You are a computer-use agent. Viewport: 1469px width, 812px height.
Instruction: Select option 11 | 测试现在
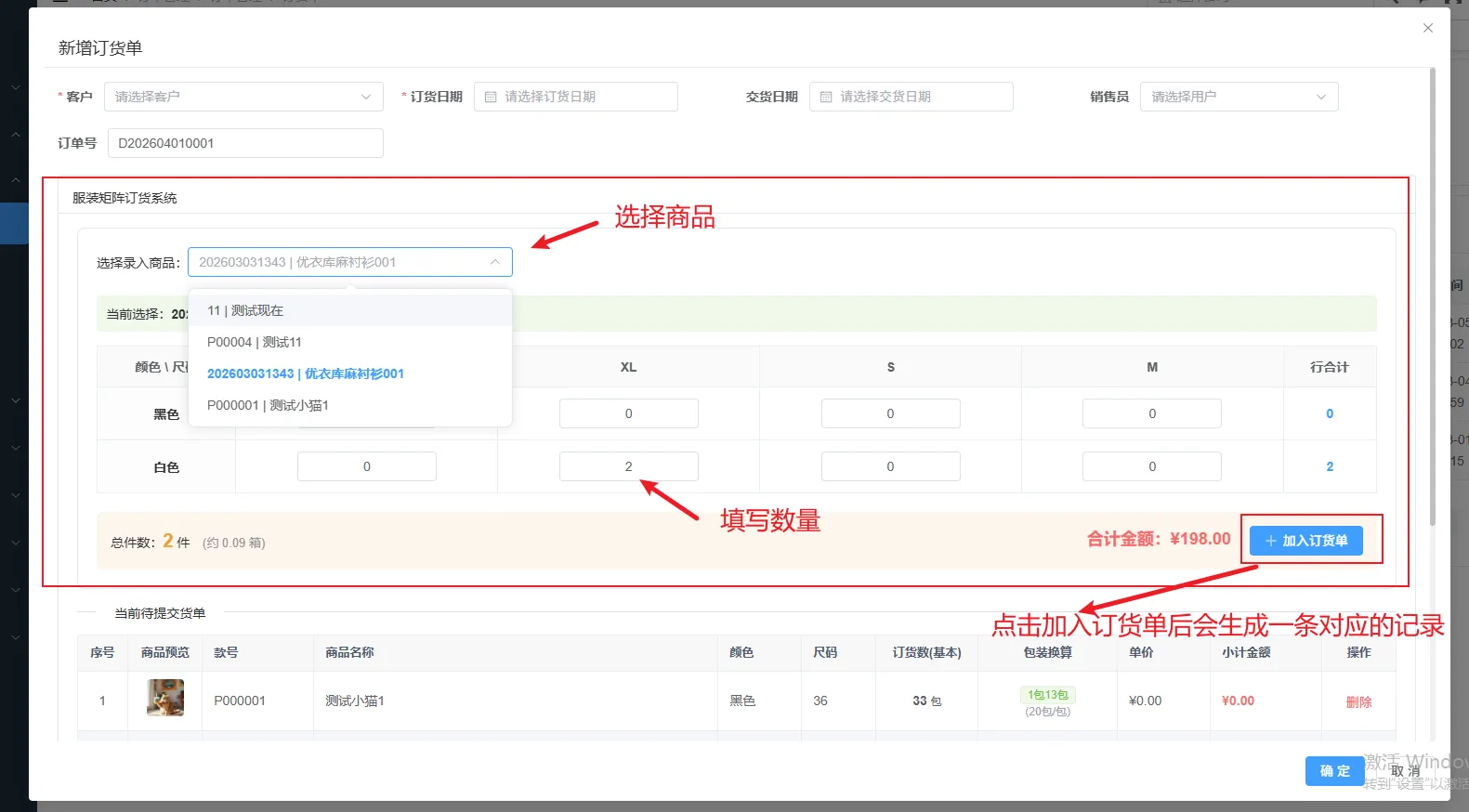coord(245,310)
